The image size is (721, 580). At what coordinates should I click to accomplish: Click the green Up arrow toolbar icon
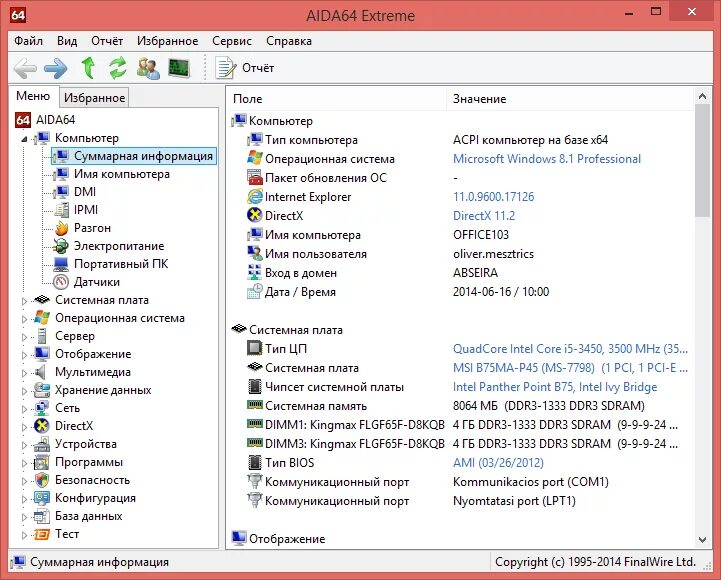[88, 68]
